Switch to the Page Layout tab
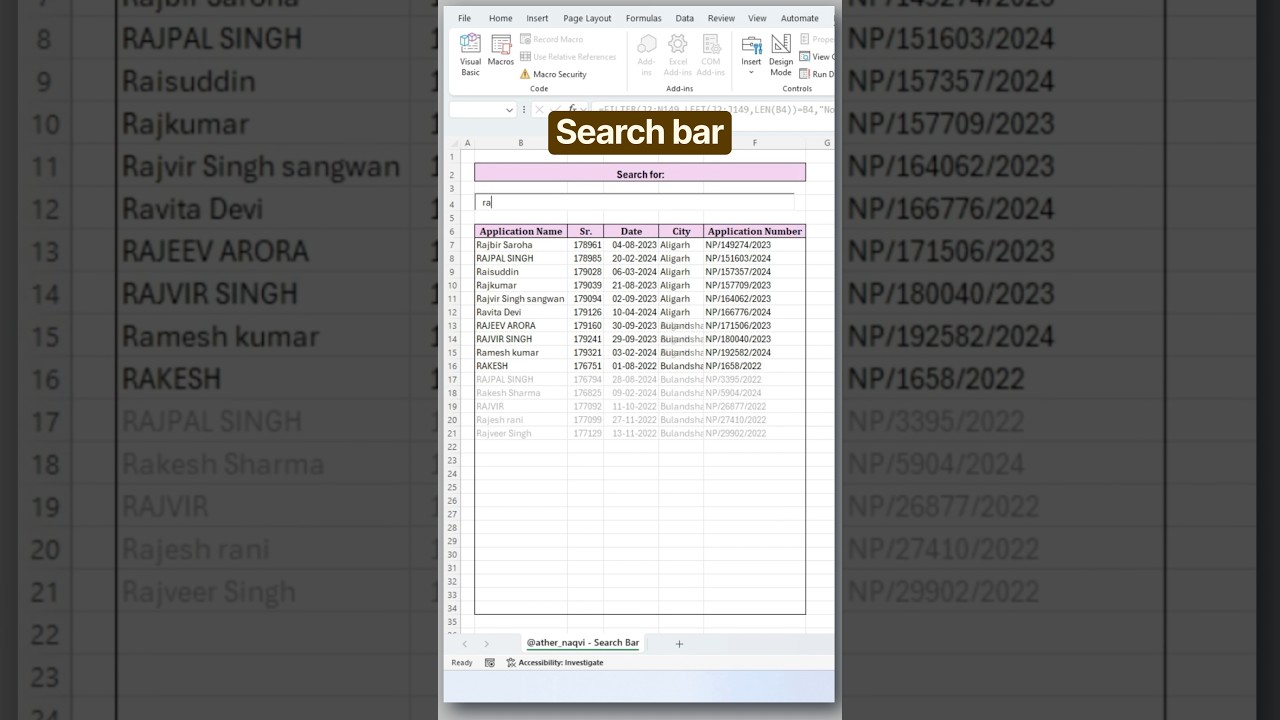 coord(587,18)
